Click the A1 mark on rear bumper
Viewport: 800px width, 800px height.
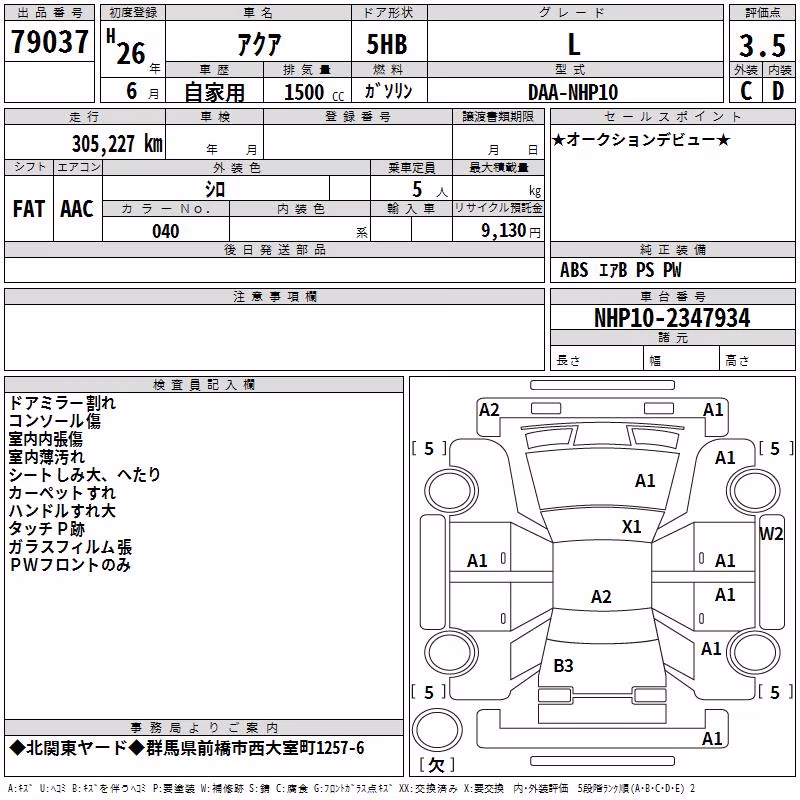click(x=712, y=738)
